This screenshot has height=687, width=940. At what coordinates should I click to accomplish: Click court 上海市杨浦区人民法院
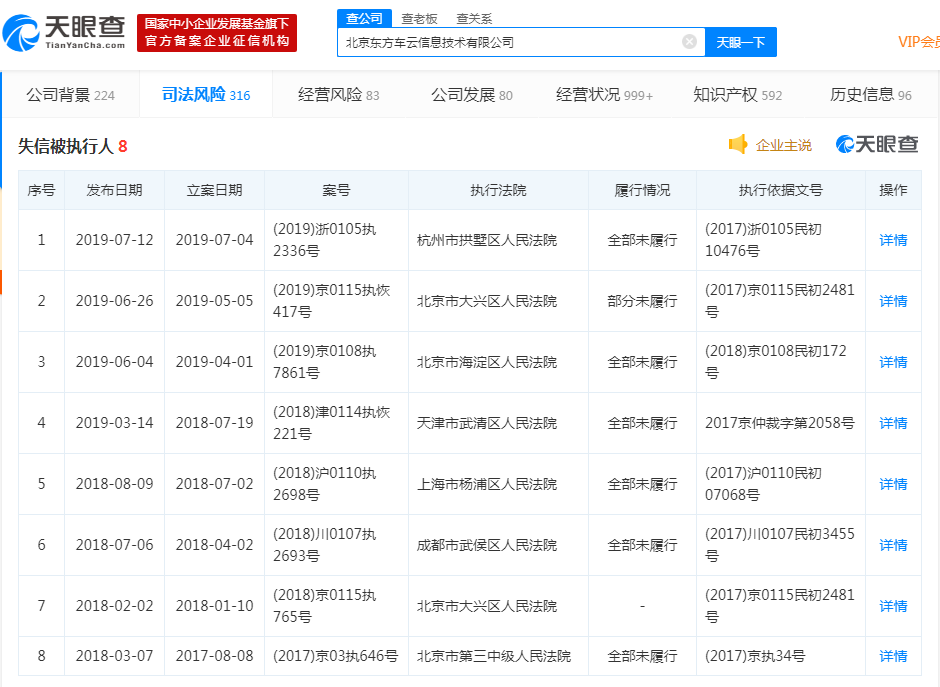tap(487, 484)
